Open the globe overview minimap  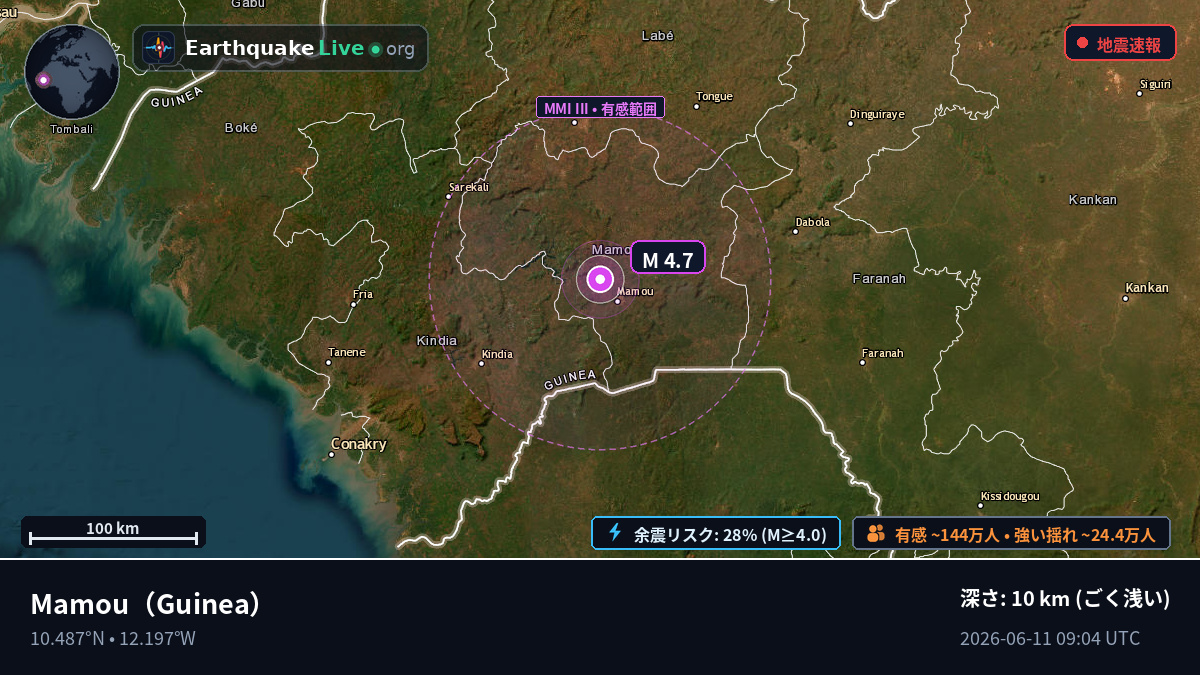click(72, 72)
